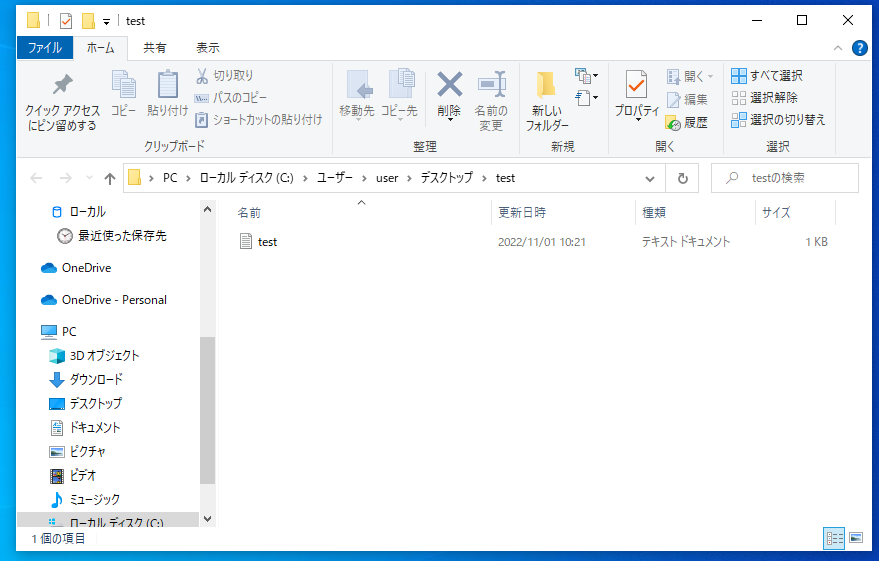Image resolution: width=879 pixels, height=561 pixels.
Task: Click the Copy (コピー) ribbon icon
Action: 123,95
